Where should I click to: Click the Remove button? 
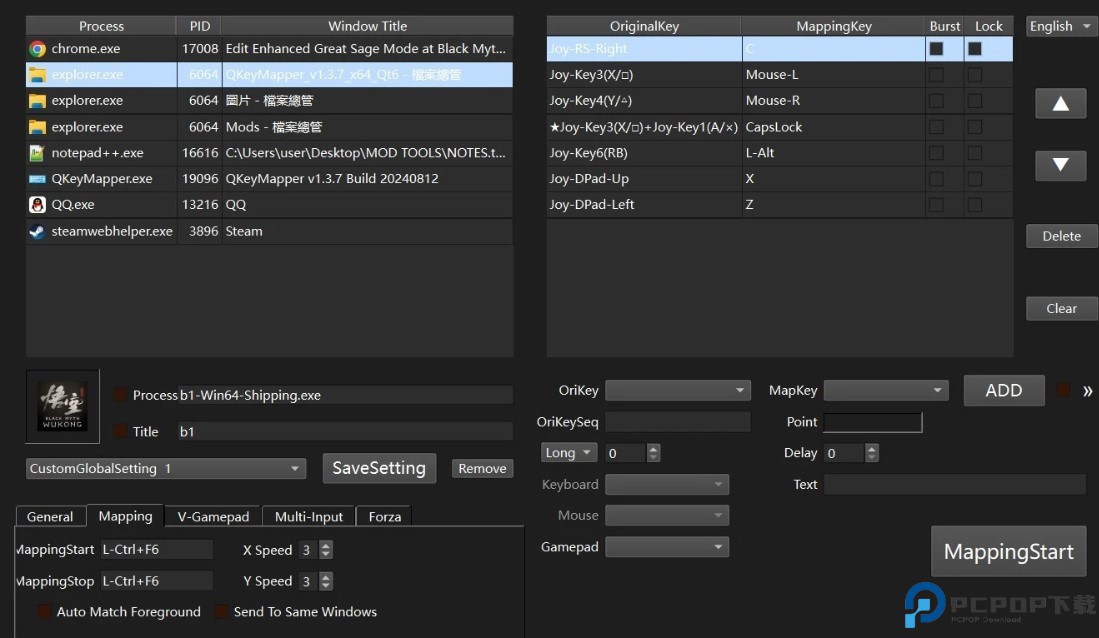point(482,468)
